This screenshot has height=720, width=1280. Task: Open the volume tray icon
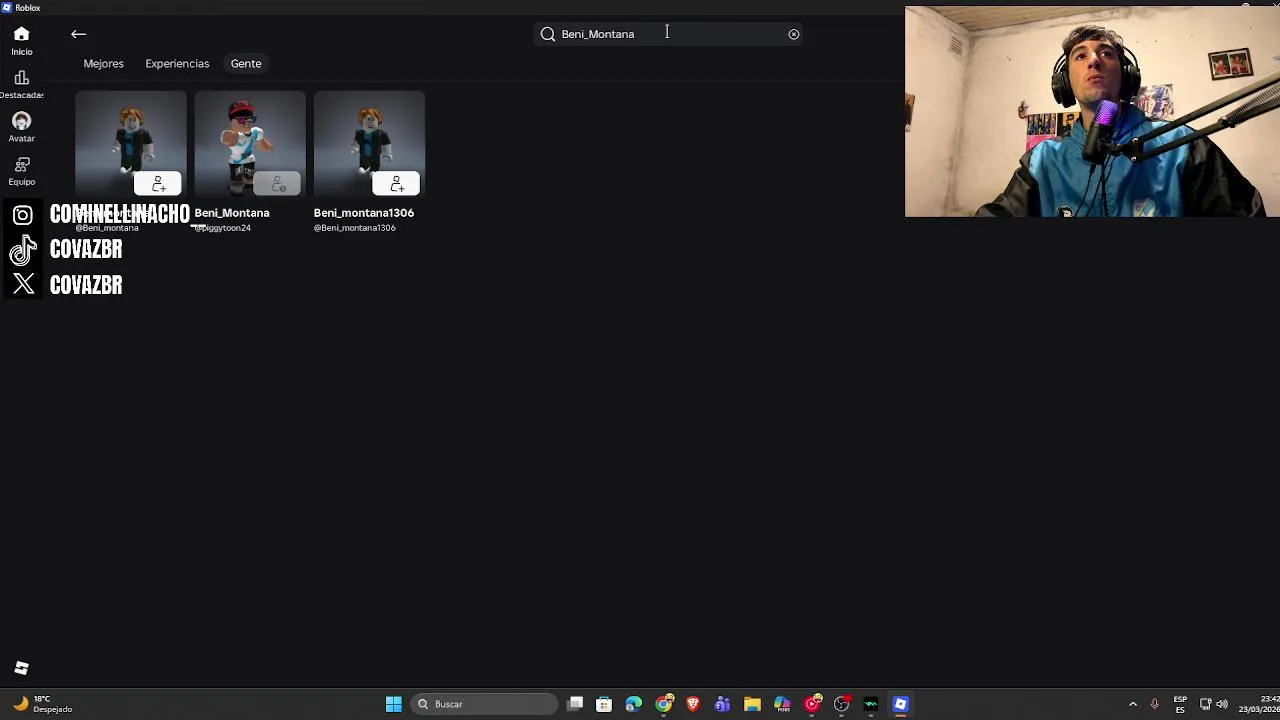[1222, 704]
